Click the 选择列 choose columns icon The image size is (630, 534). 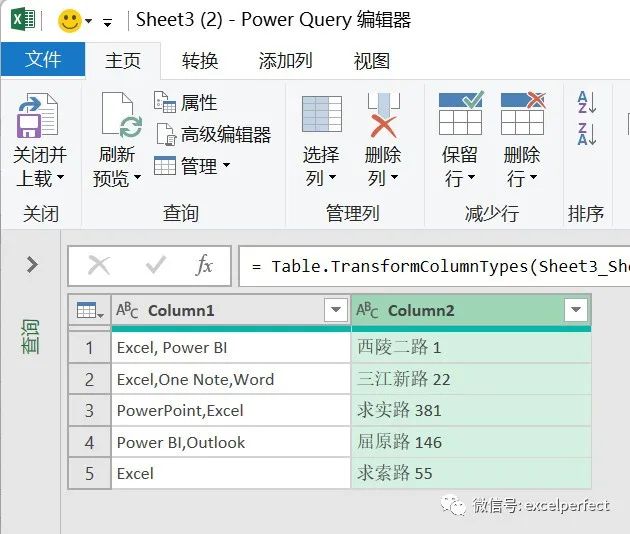(x=322, y=114)
